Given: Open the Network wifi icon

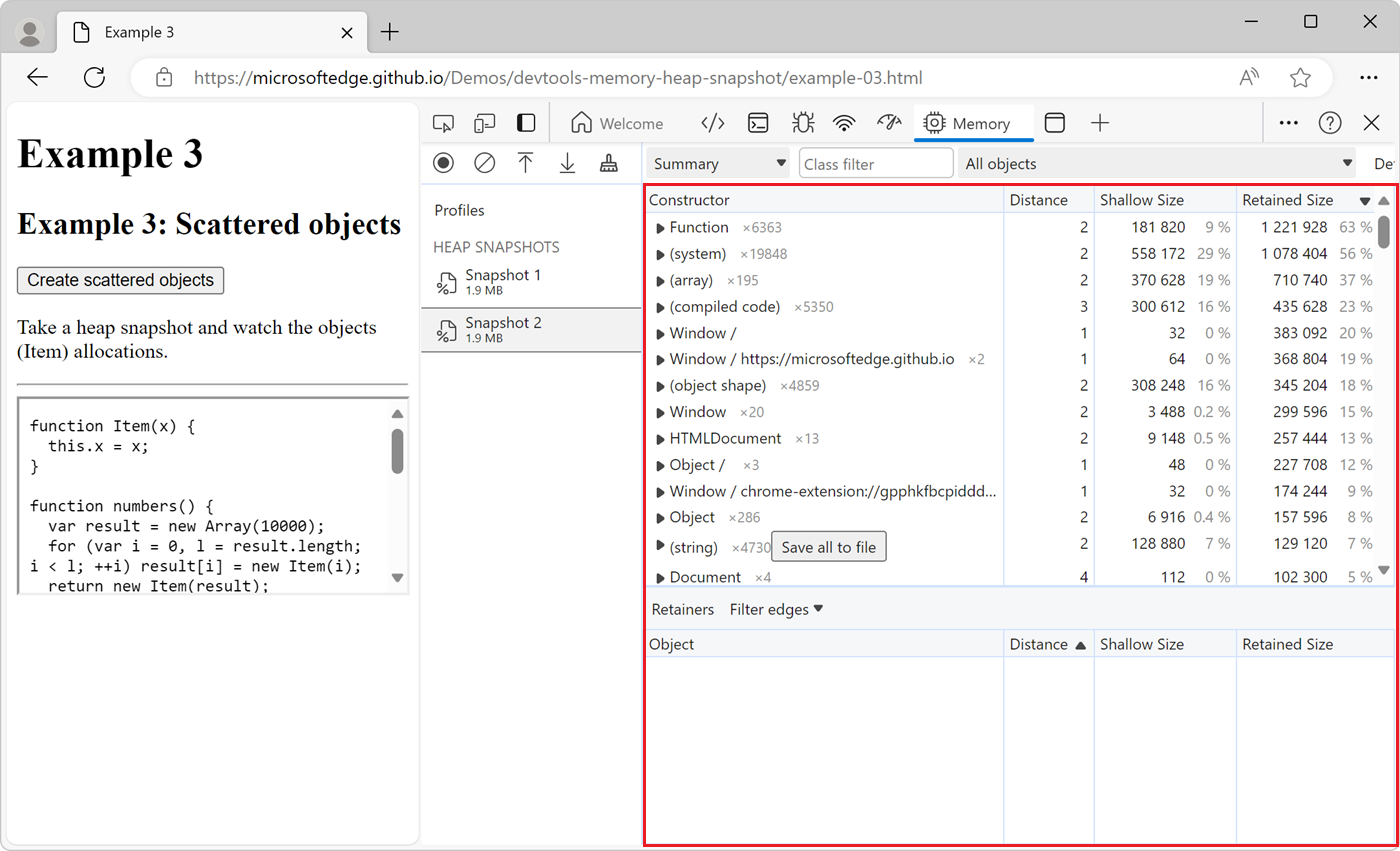Looking at the screenshot, I should (x=844, y=122).
